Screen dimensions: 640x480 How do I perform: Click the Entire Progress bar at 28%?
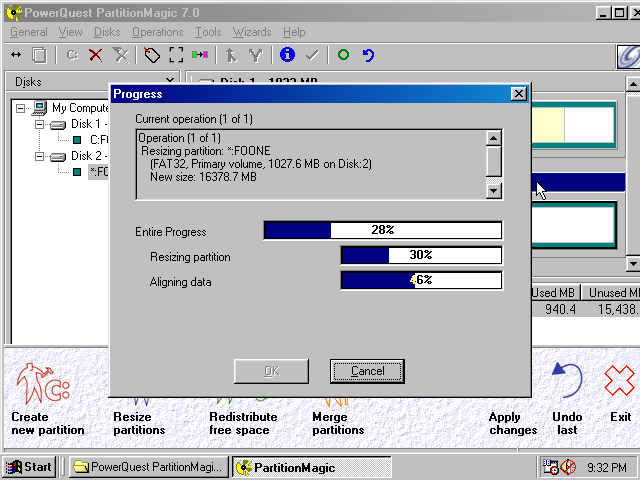(383, 230)
